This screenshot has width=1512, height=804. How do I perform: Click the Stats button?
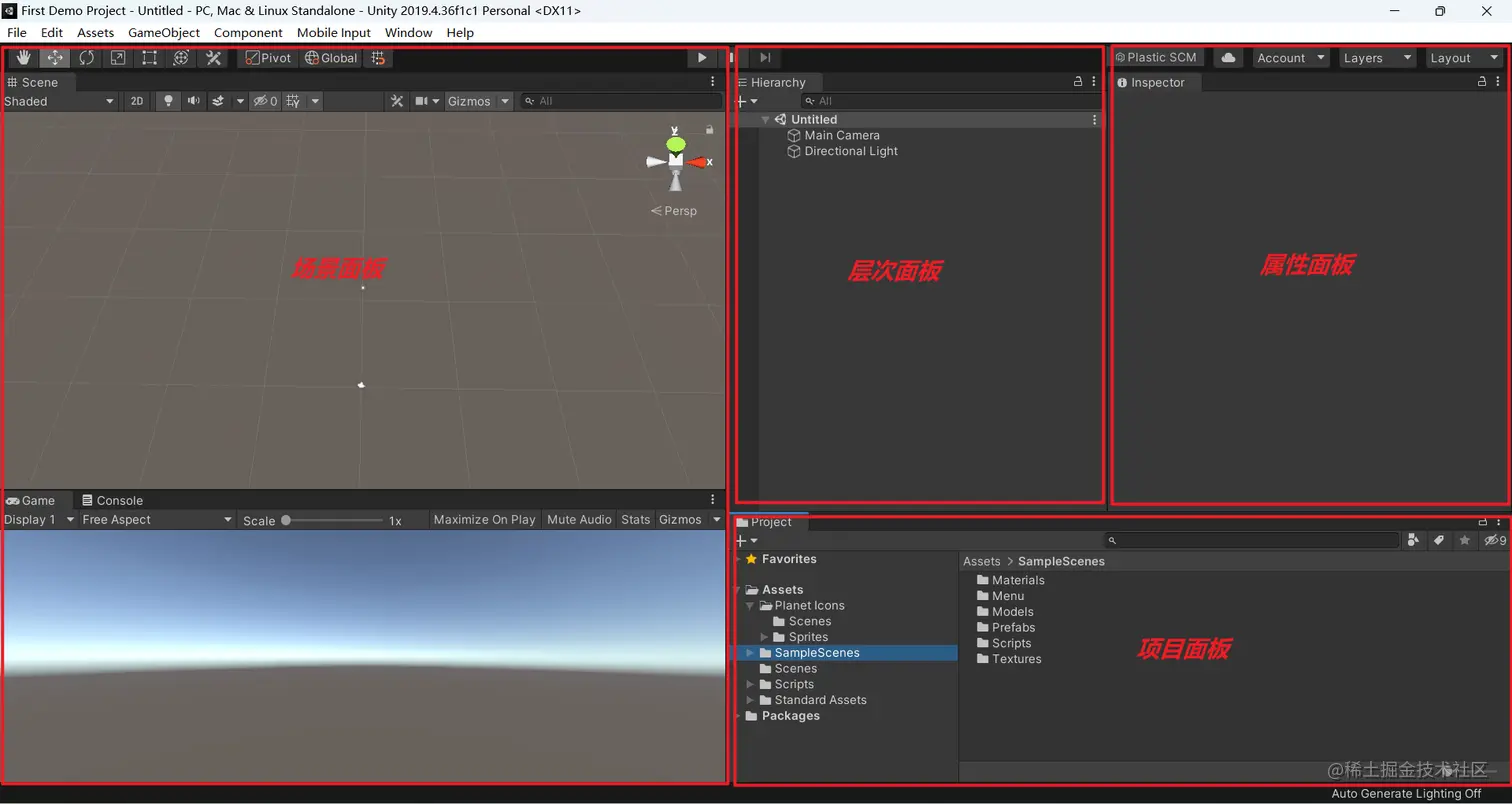coord(635,520)
